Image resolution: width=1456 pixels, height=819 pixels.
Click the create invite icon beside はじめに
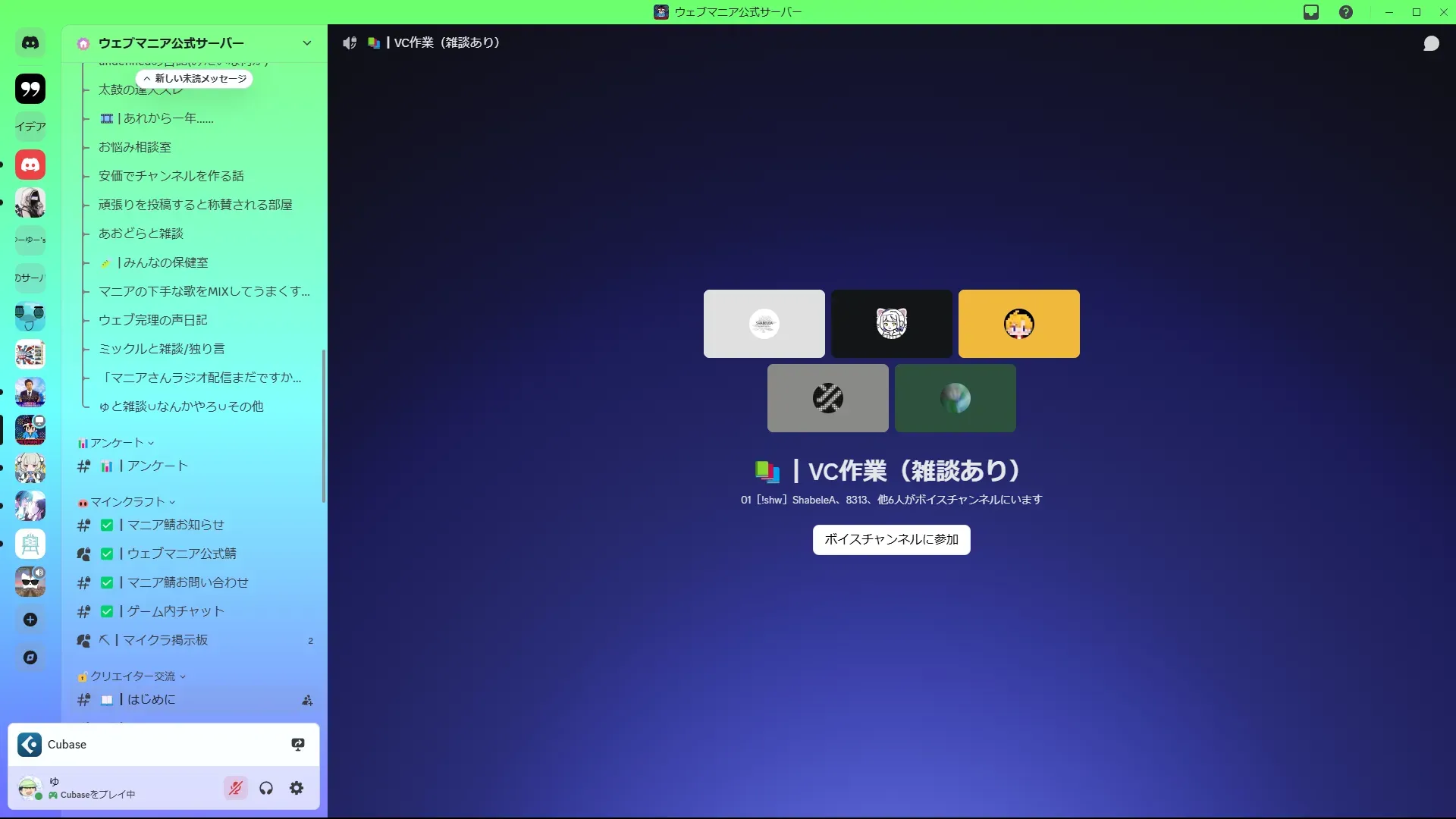(x=307, y=700)
